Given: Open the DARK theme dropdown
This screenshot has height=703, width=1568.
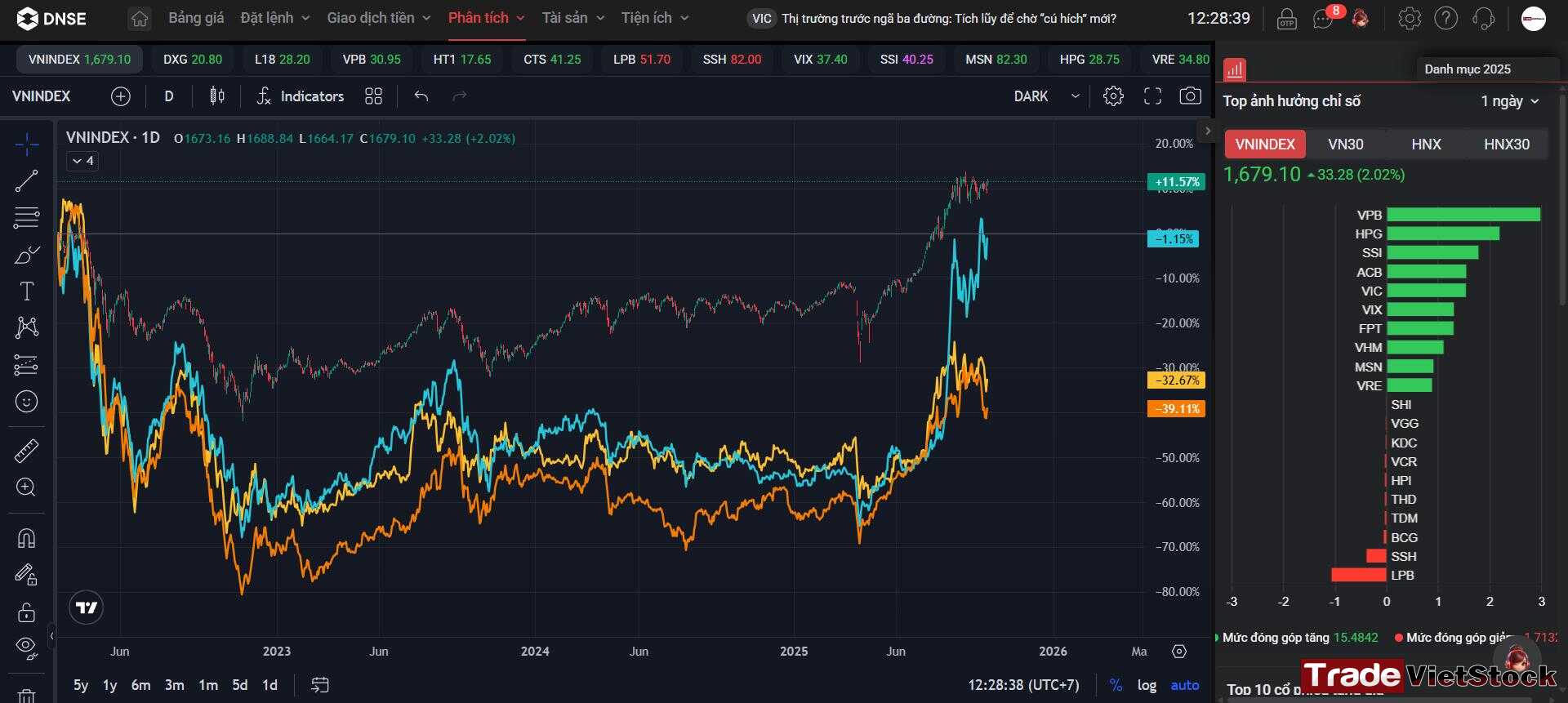Looking at the screenshot, I should [x=1047, y=96].
